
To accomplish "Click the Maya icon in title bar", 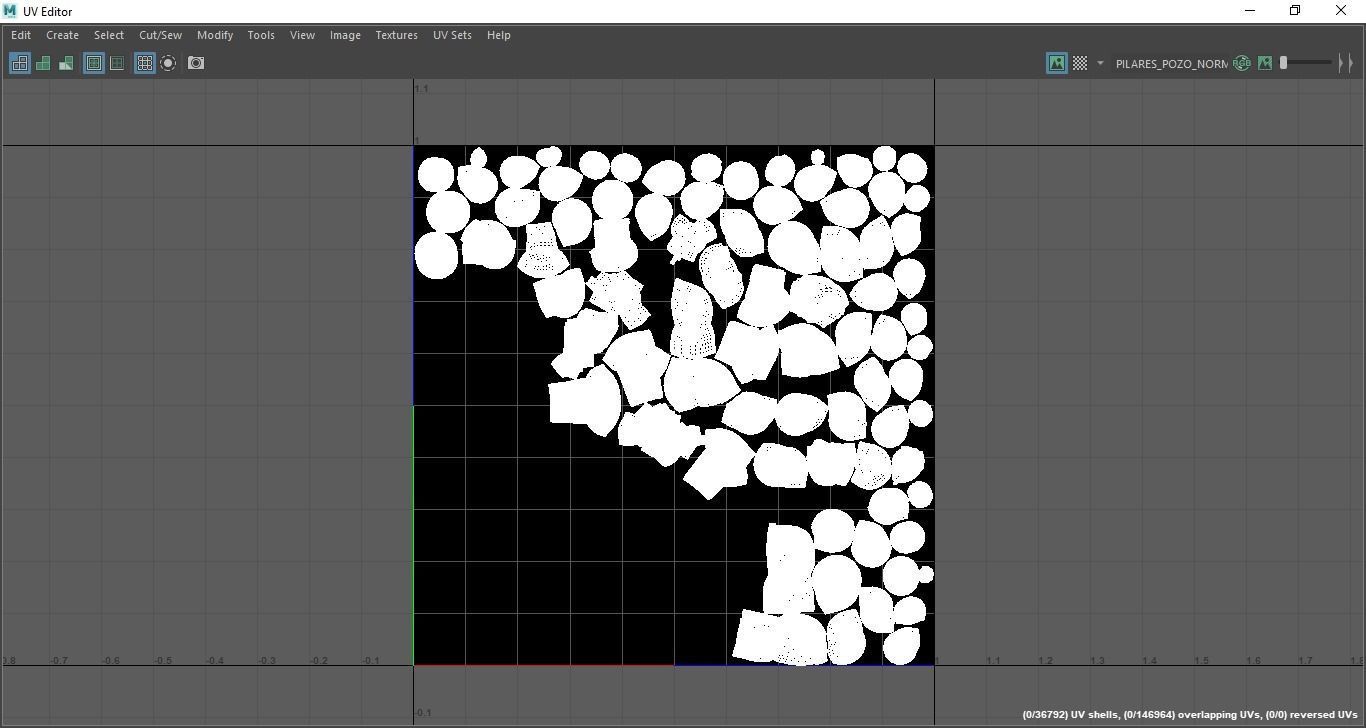I will [x=10, y=11].
